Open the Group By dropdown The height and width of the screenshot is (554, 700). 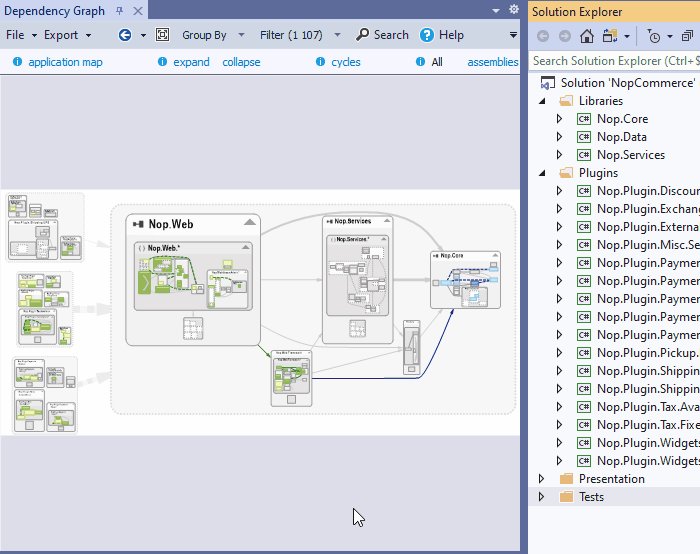pos(213,35)
